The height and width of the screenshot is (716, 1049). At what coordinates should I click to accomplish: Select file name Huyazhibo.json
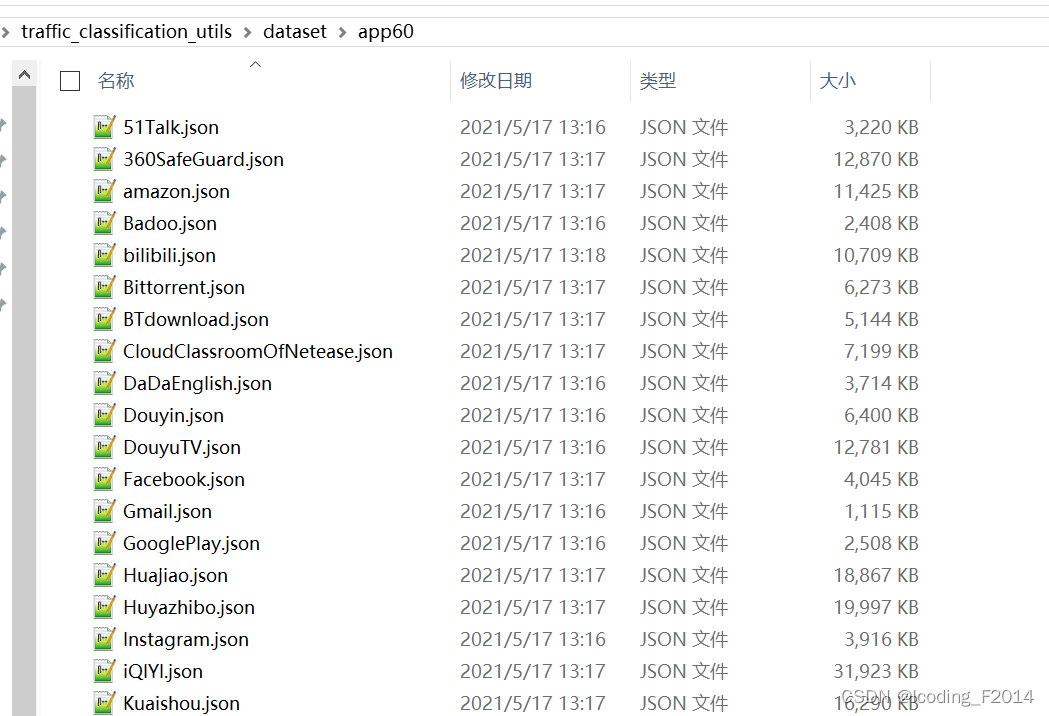[x=189, y=608]
